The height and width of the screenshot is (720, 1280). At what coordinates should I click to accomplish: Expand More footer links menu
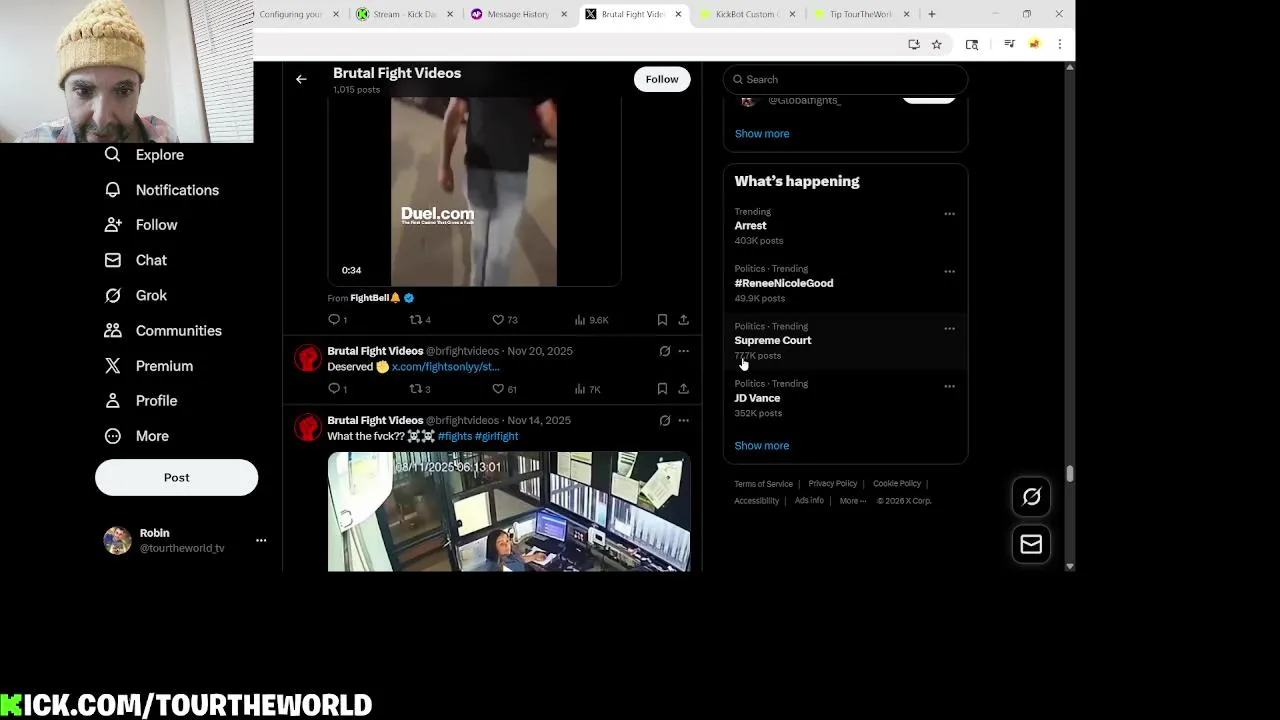pyautogui.click(x=852, y=501)
